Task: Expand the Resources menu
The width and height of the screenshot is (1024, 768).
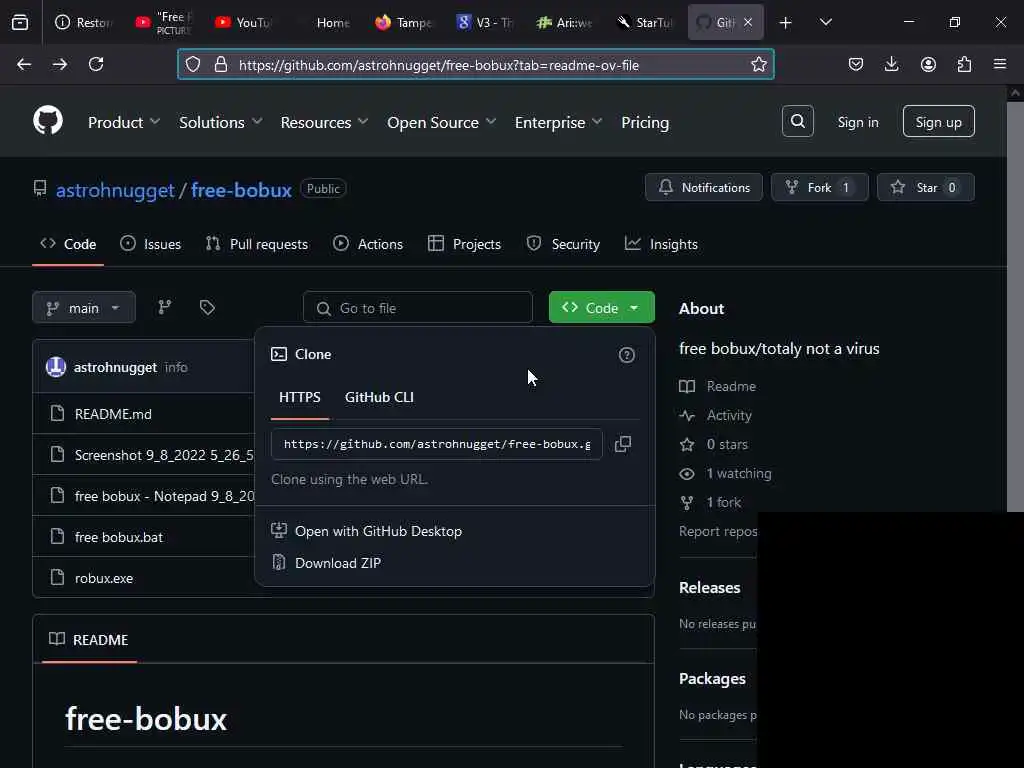Action: coord(325,122)
